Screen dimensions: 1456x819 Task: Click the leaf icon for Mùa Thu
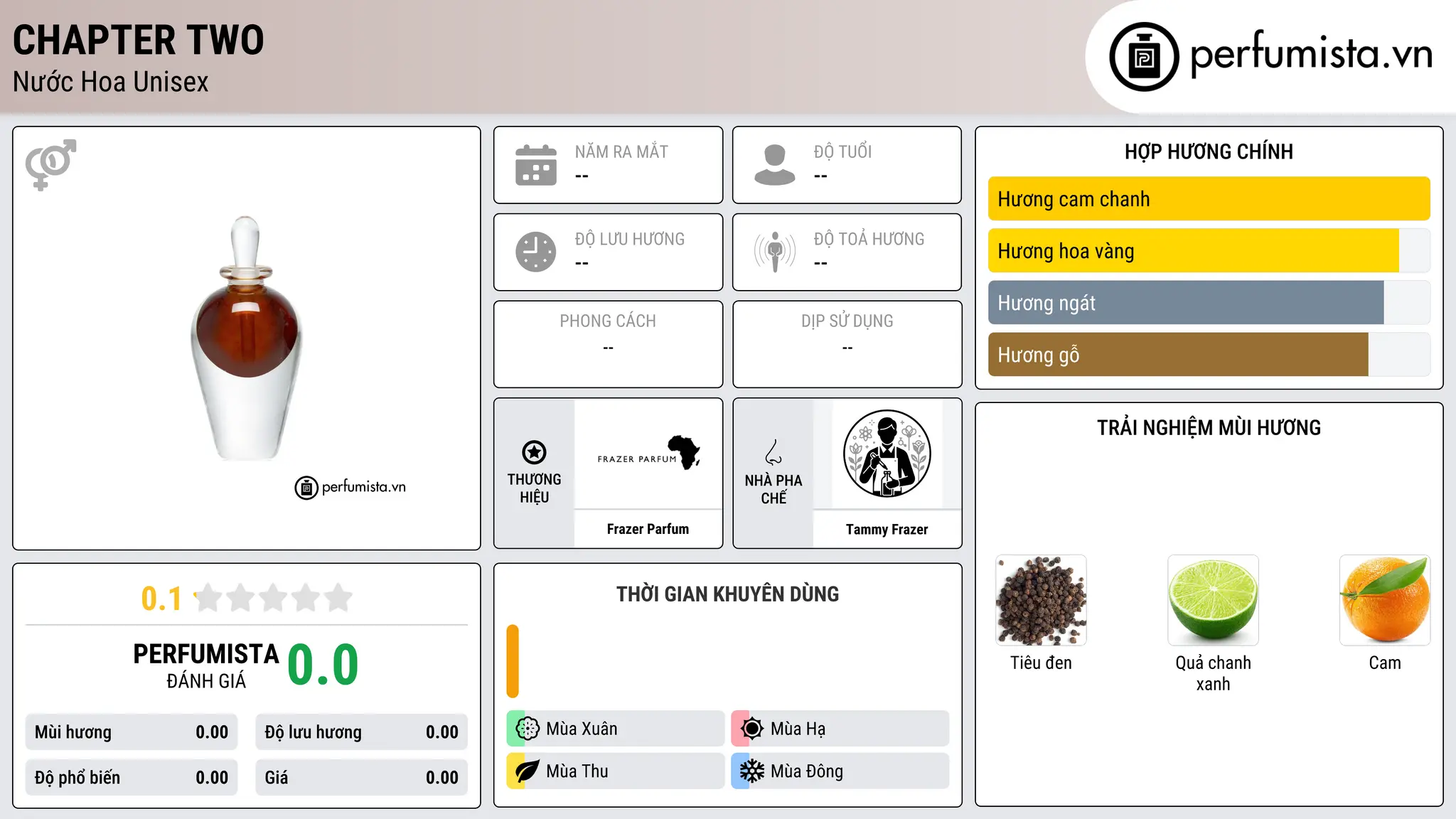click(528, 771)
